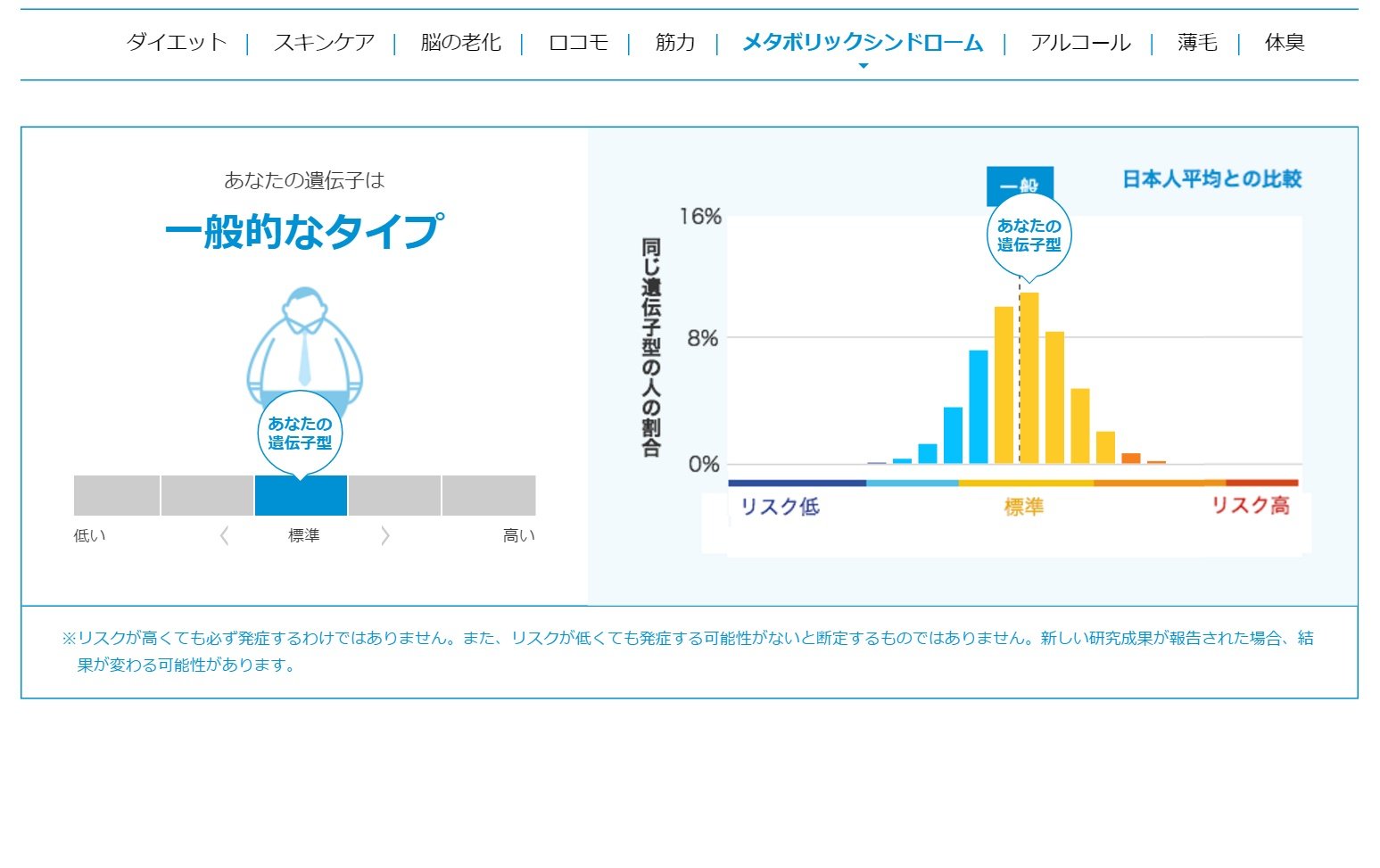Click the あなたの遺伝子型 callout on the chart
The image size is (1380, 868).
pos(1030,235)
